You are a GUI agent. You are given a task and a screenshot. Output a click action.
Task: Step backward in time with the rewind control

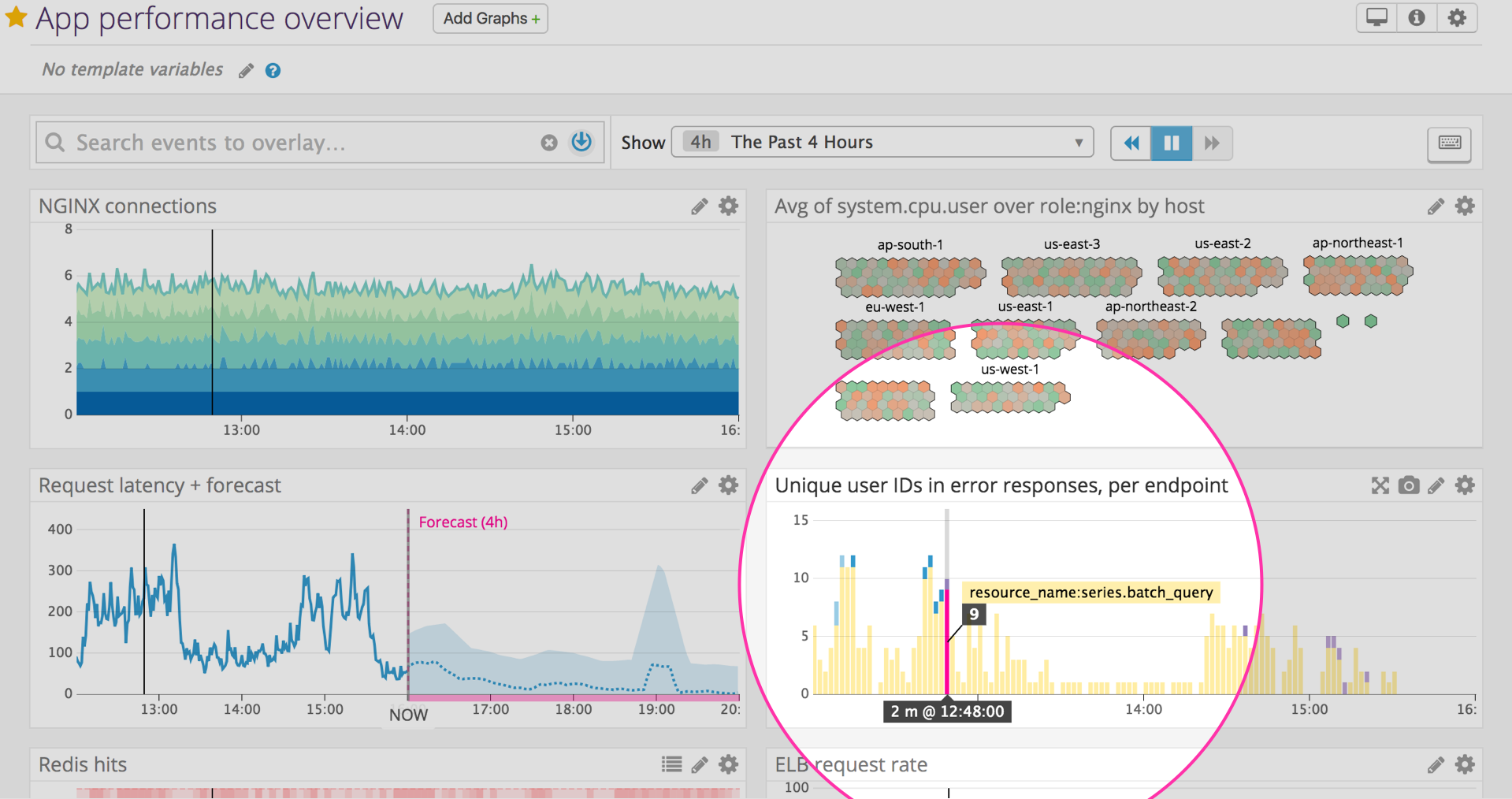1131,143
